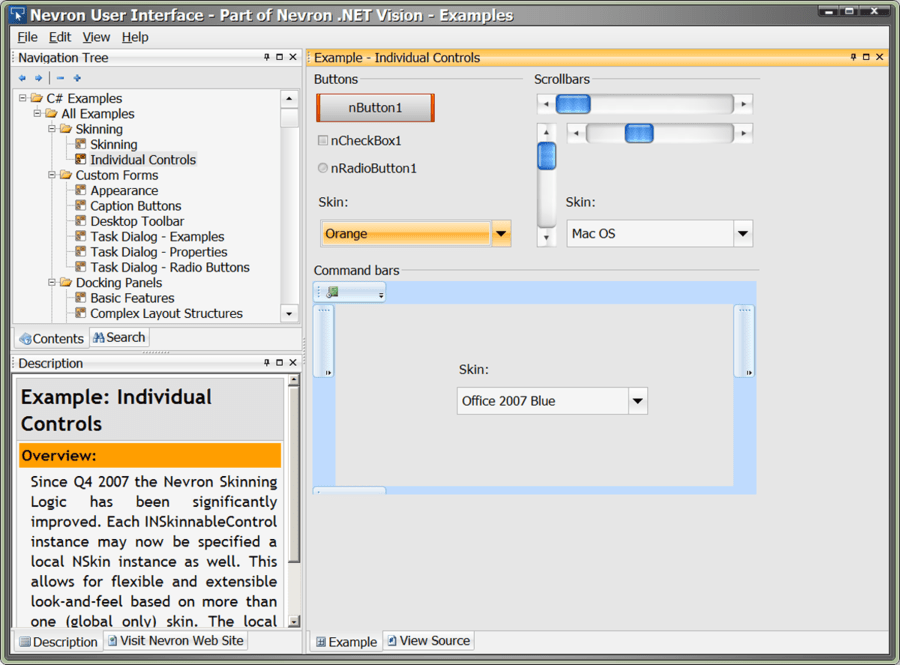
Task: Open the Mac OS skin dropdown
Action: click(740, 233)
